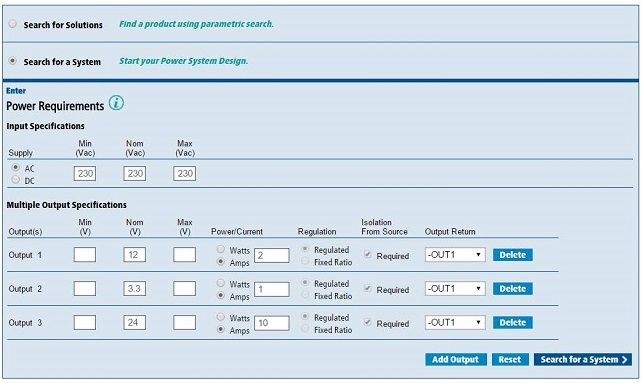Choose Fixed Ratio for Output 1

(305, 261)
